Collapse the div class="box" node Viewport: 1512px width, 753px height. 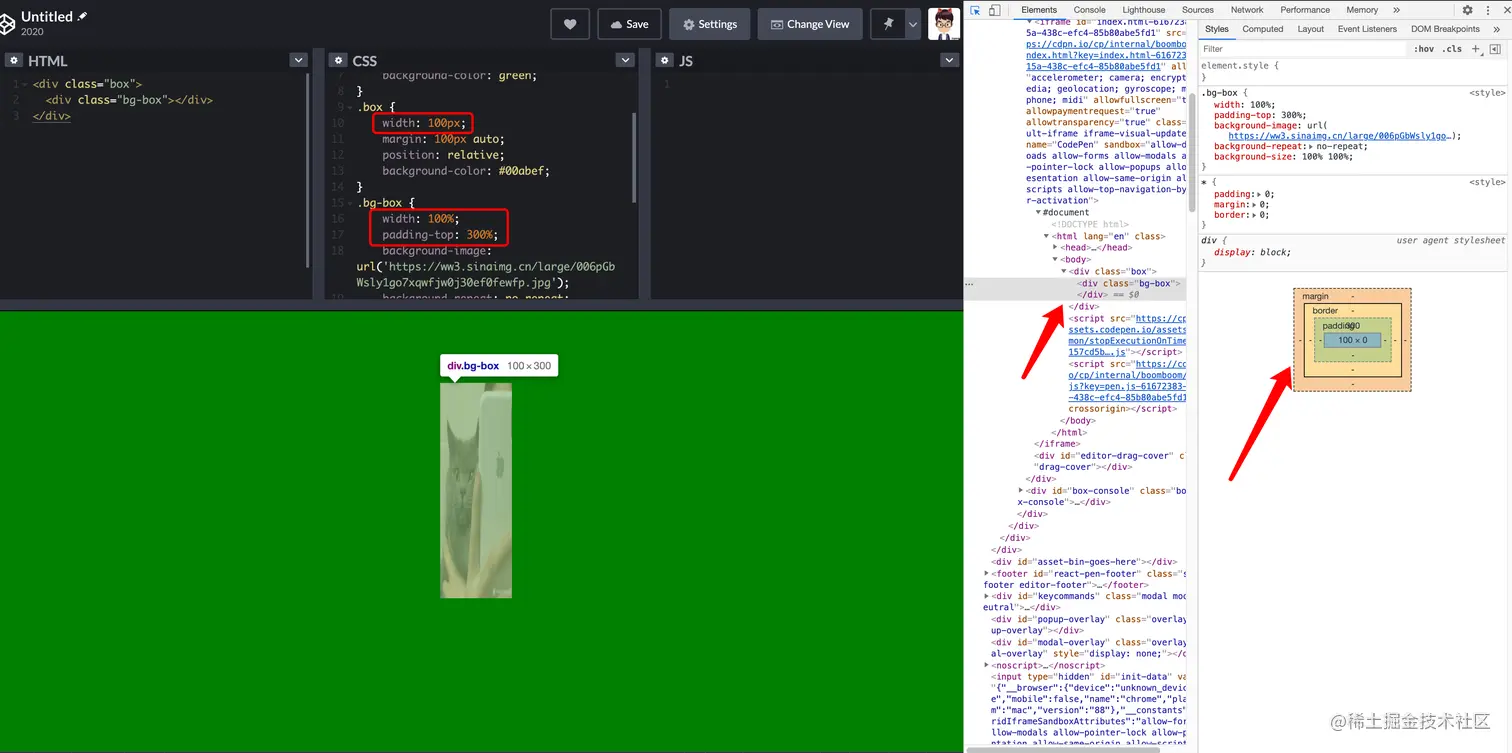[1064, 271]
